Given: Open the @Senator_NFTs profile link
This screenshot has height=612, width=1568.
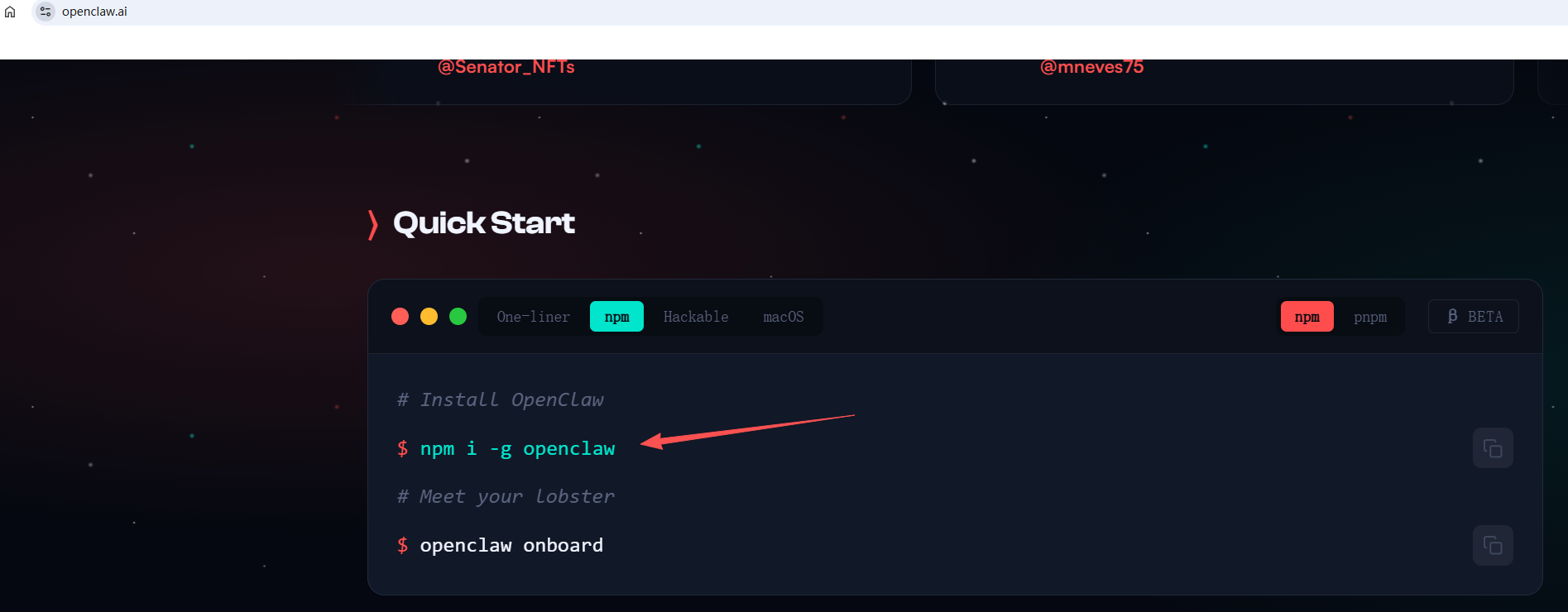Looking at the screenshot, I should coord(506,67).
